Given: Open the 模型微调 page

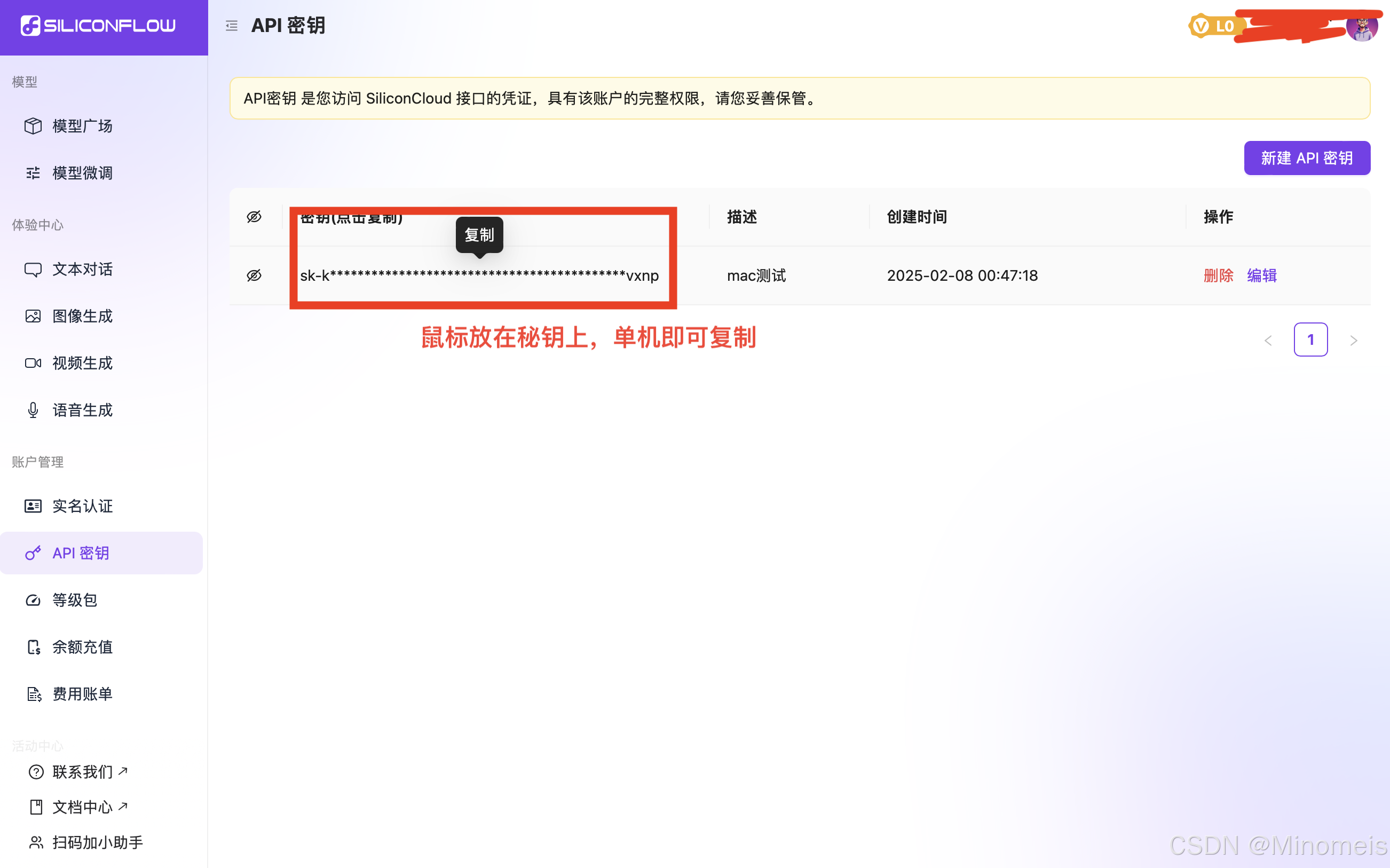Looking at the screenshot, I should pos(82,173).
